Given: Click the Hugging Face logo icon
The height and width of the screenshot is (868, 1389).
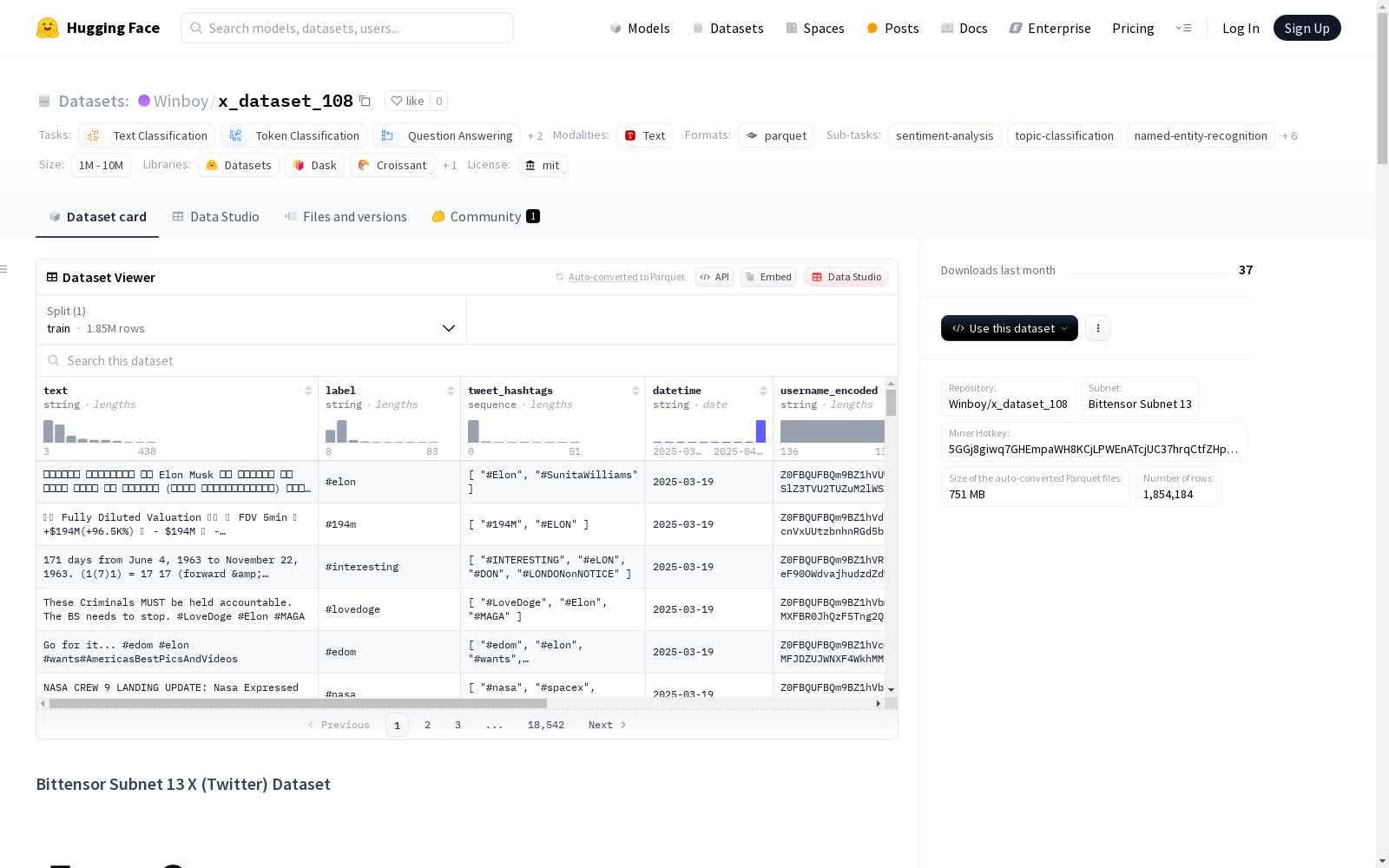Looking at the screenshot, I should click(48, 28).
